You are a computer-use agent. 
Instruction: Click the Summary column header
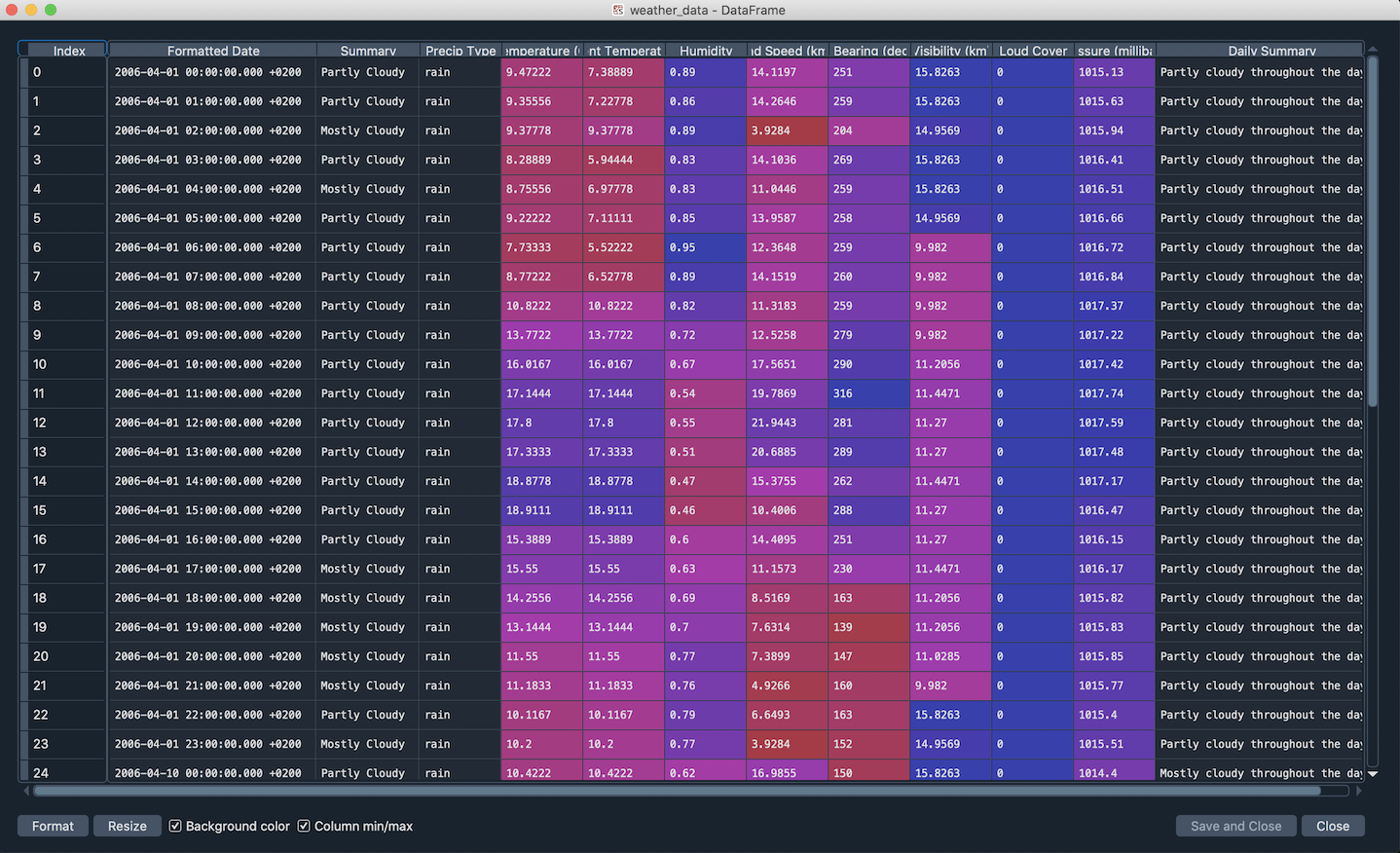367,50
